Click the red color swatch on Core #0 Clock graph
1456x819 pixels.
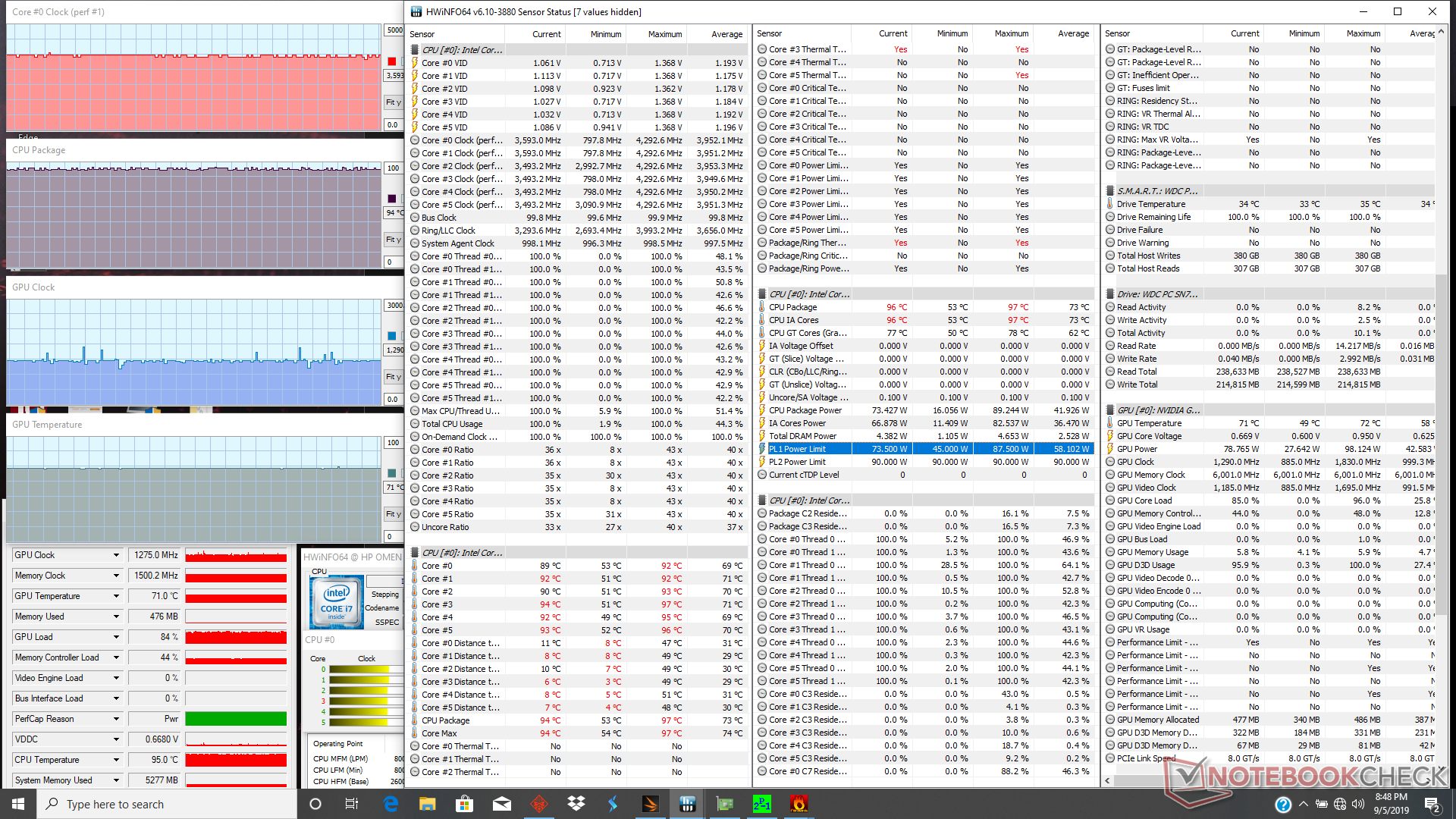tap(391, 61)
